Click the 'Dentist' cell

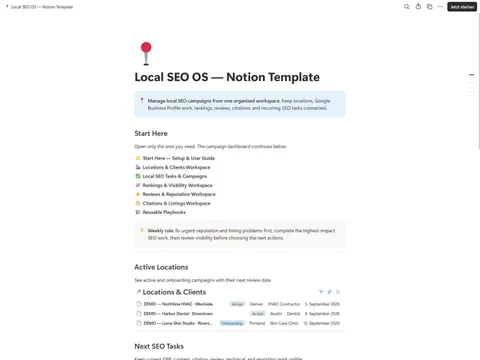(x=293, y=314)
